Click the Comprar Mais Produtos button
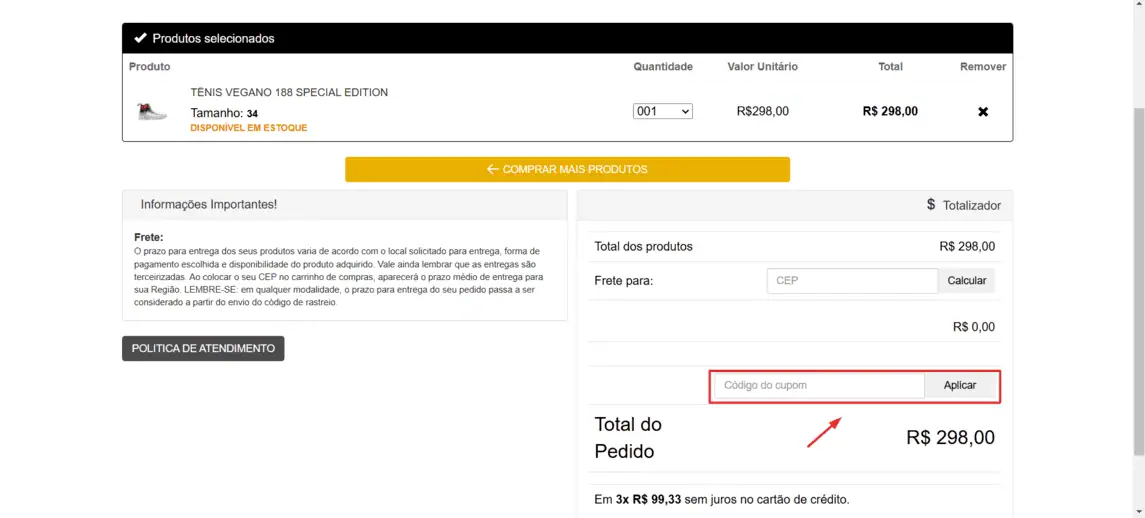This screenshot has width=1145, height=518. tap(567, 170)
